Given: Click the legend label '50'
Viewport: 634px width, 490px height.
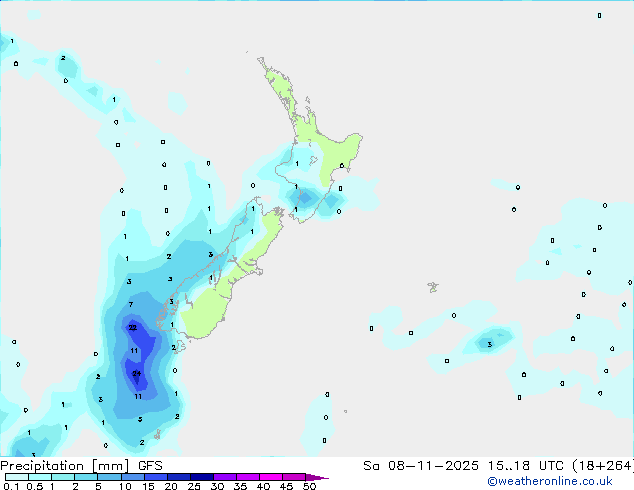Looking at the screenshot, I should point(309,486).
